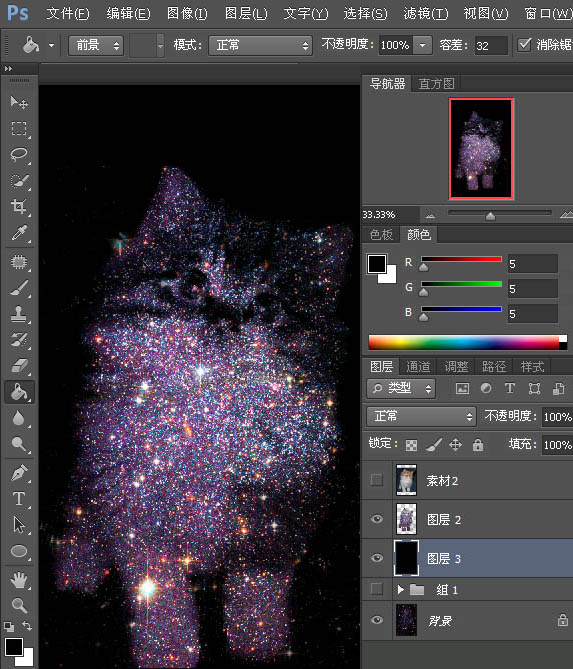Select the Crop tool
The width and height of the screenshot is (573, 669).
(x=19, y=207)
